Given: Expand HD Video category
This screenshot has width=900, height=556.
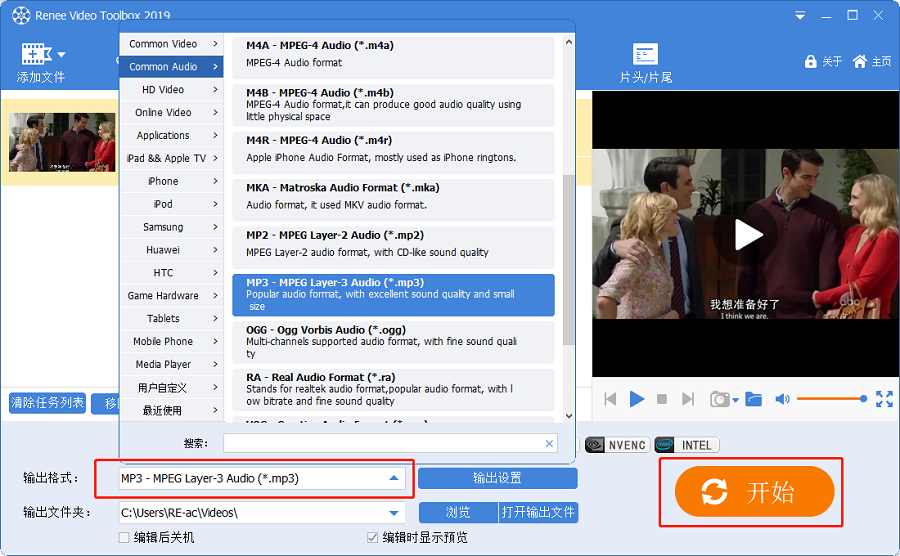Looking at the screenshot, I should [171, 90].
